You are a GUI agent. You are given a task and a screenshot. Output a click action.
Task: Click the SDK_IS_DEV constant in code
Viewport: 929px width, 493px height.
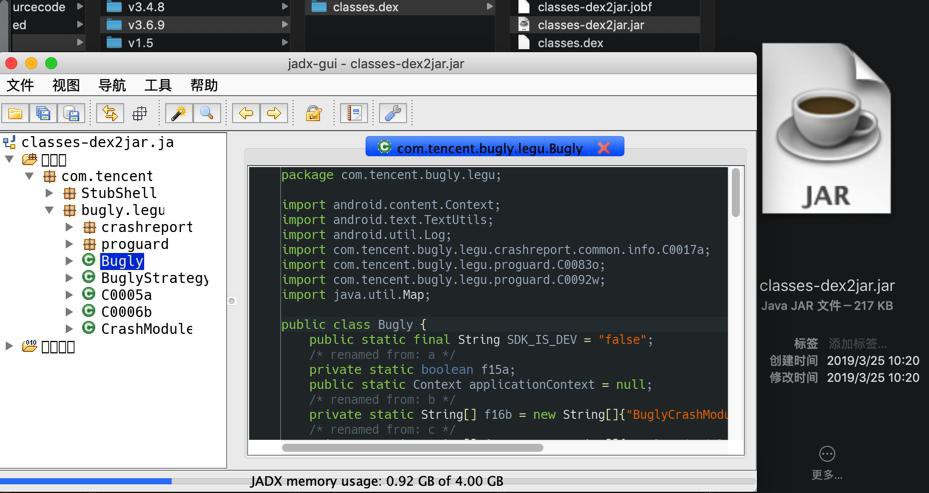click(542, 340)
